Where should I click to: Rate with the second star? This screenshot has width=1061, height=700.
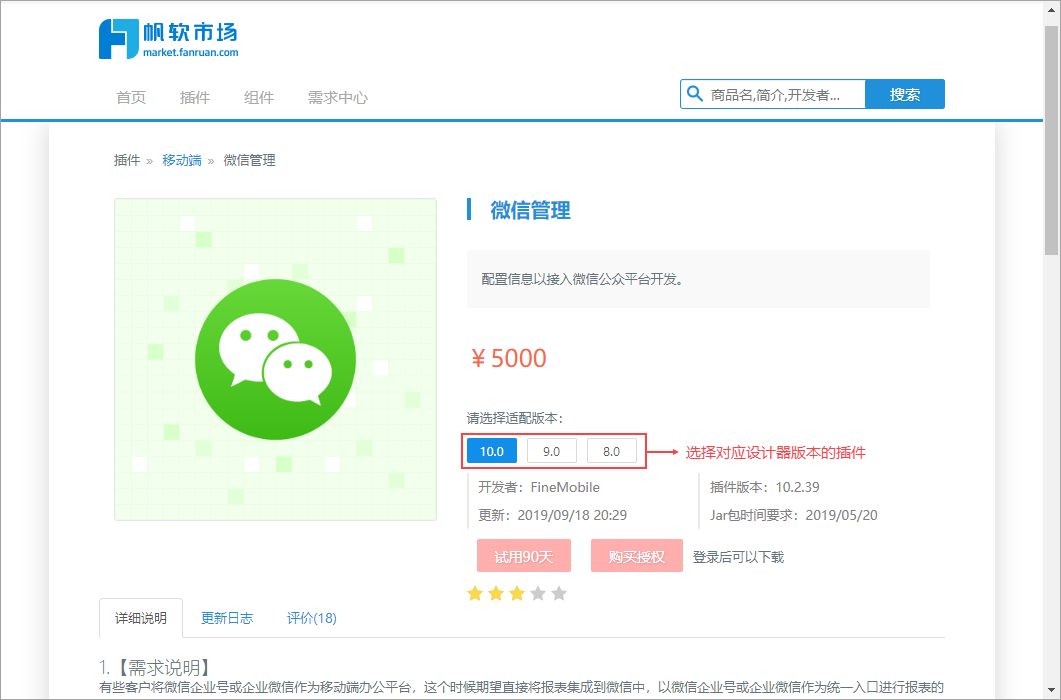(496, 594)
